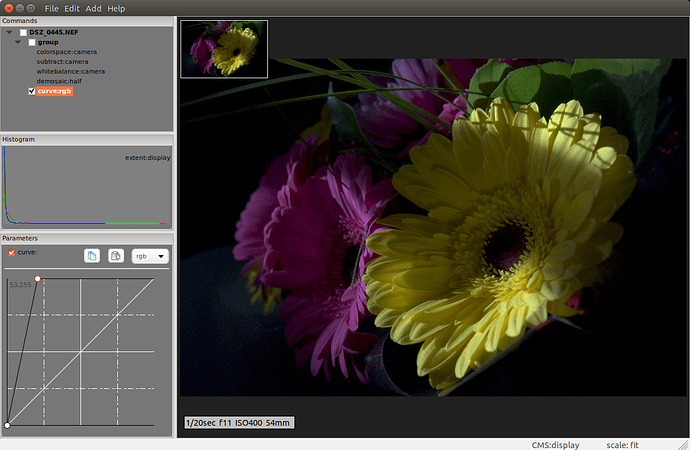Enable the group checkbox
690x450 pixels.
point(32,42)
